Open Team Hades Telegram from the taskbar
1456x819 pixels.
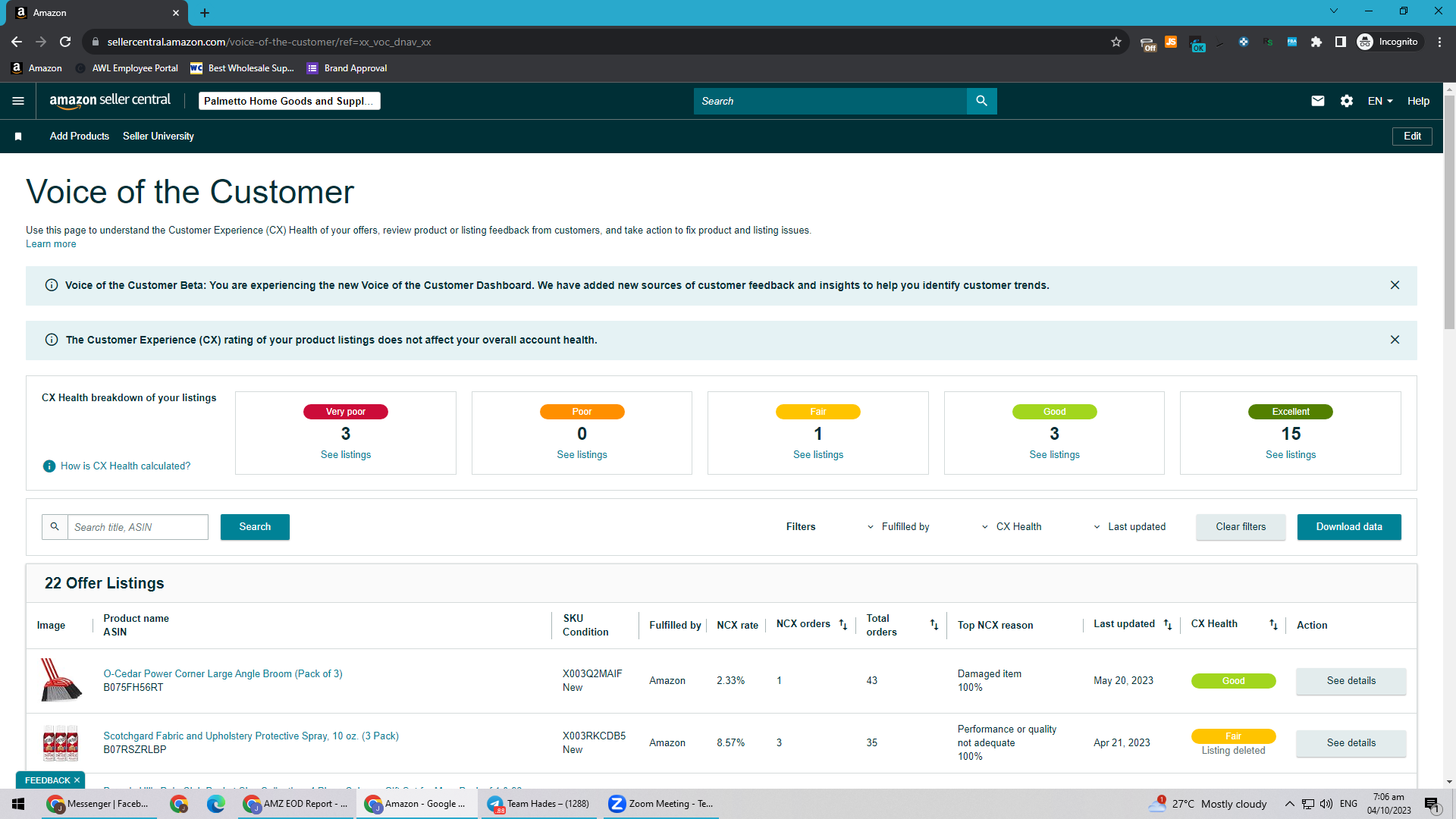(538, 804)
